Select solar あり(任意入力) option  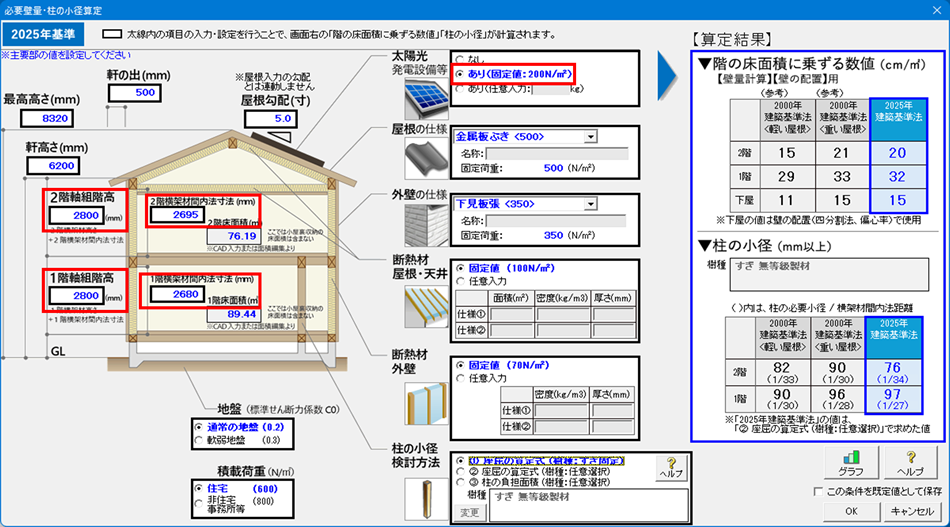coord(460,88)
